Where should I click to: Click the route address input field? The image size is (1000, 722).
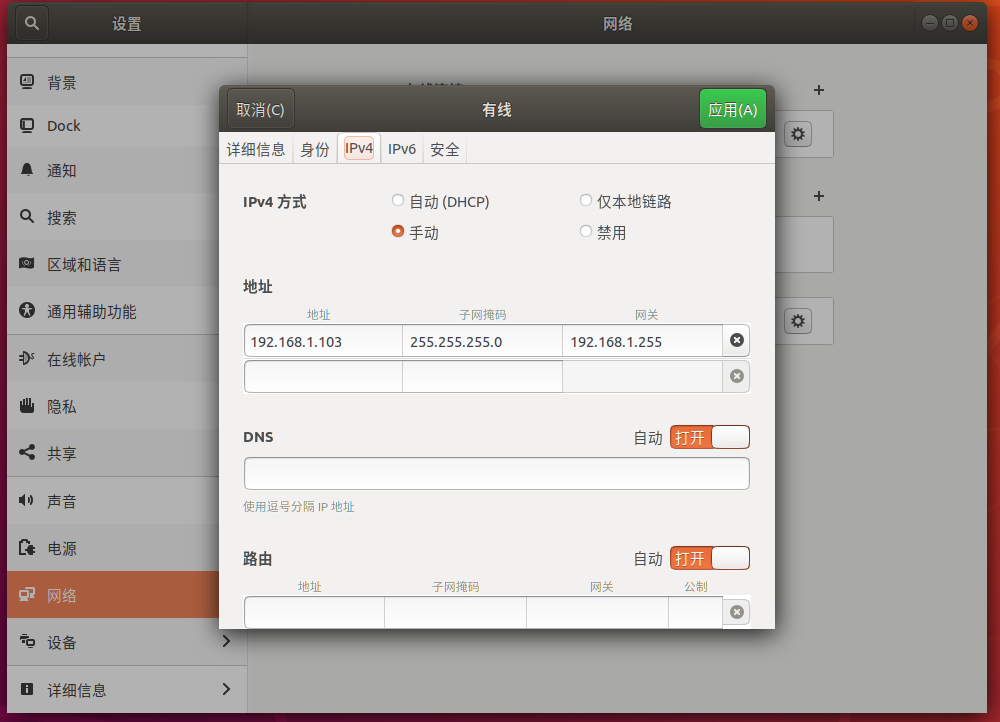(314, 612)
